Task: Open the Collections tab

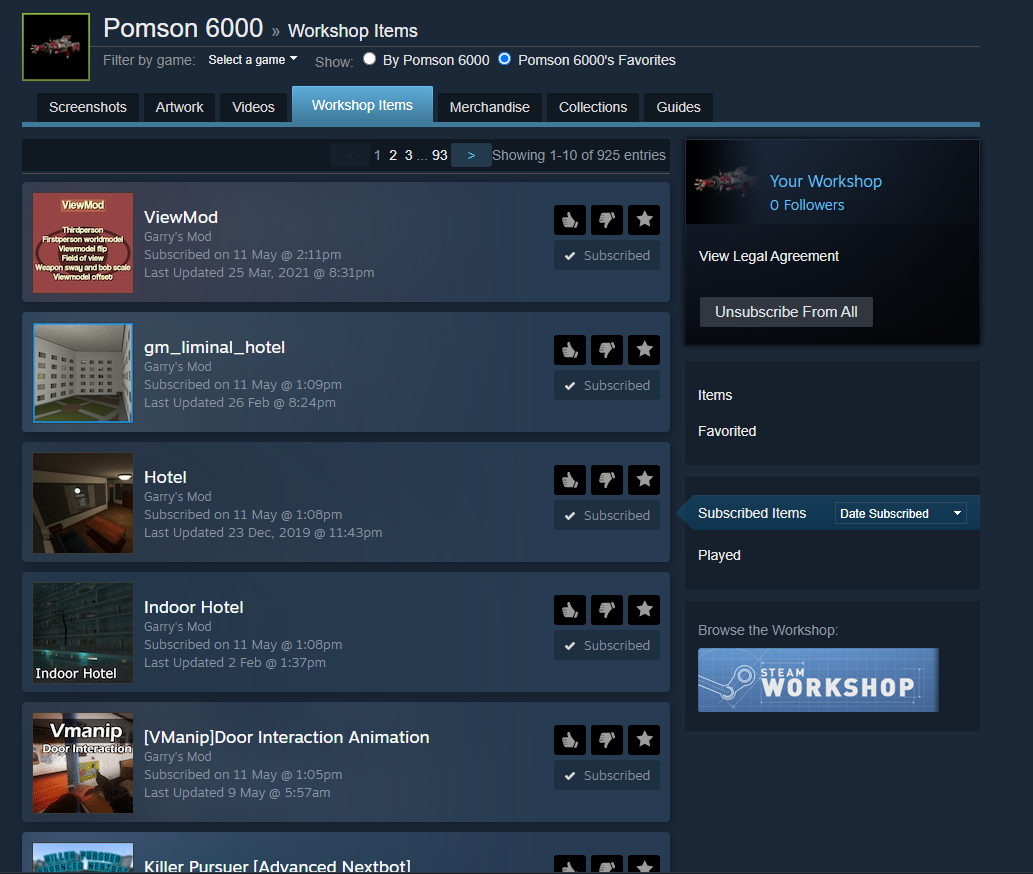Action: tap(593, 107)
